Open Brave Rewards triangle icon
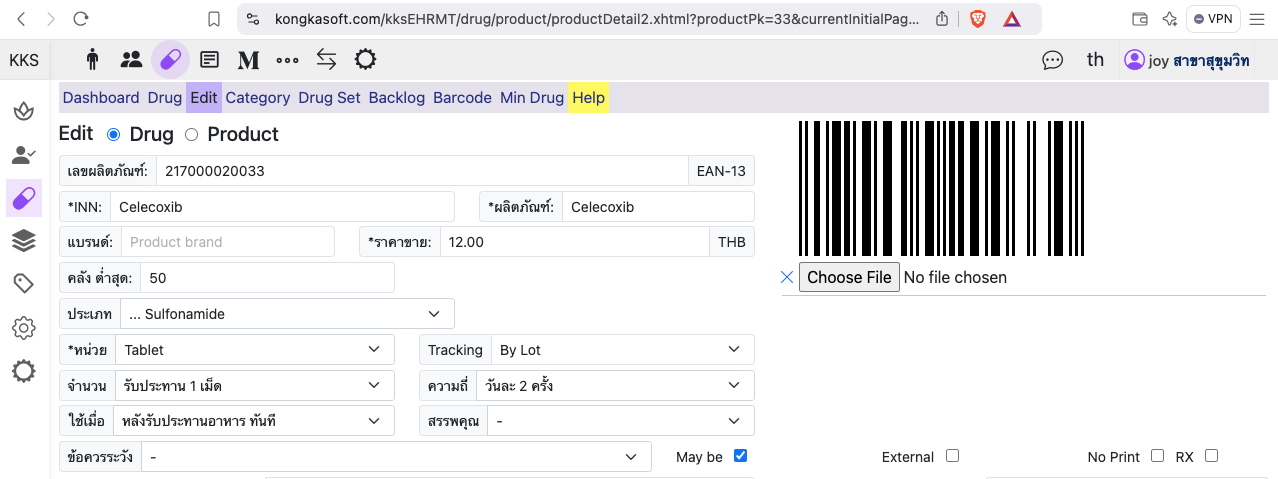The height and width of the screenshot is (479, 1278). 1012,19
